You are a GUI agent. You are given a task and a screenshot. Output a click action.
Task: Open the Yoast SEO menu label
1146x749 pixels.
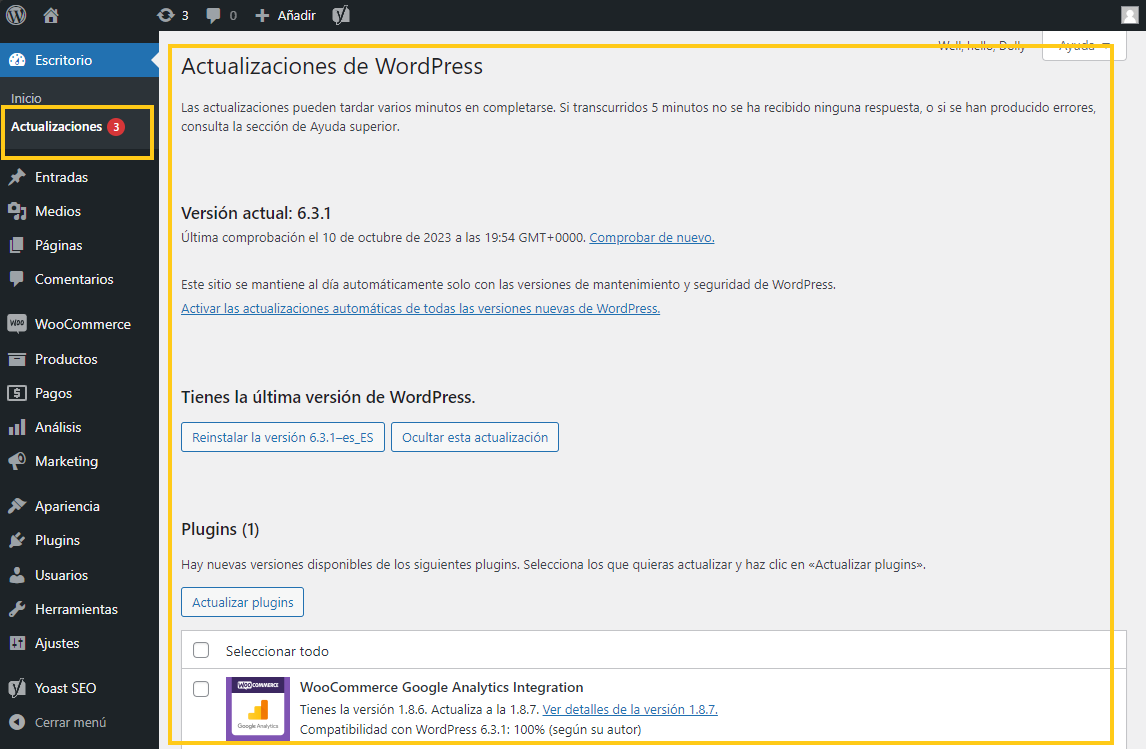(65, 688)
